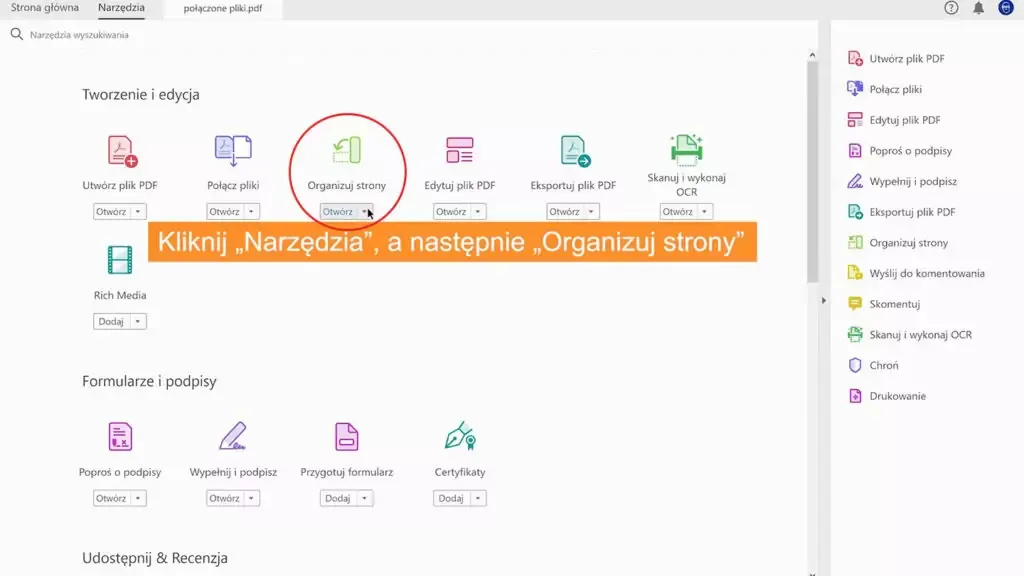Click the Utwórz plik PDF tool icon
Image resolution: width=1024 pixels, height=576 pixels.
(x=121, y=151)
